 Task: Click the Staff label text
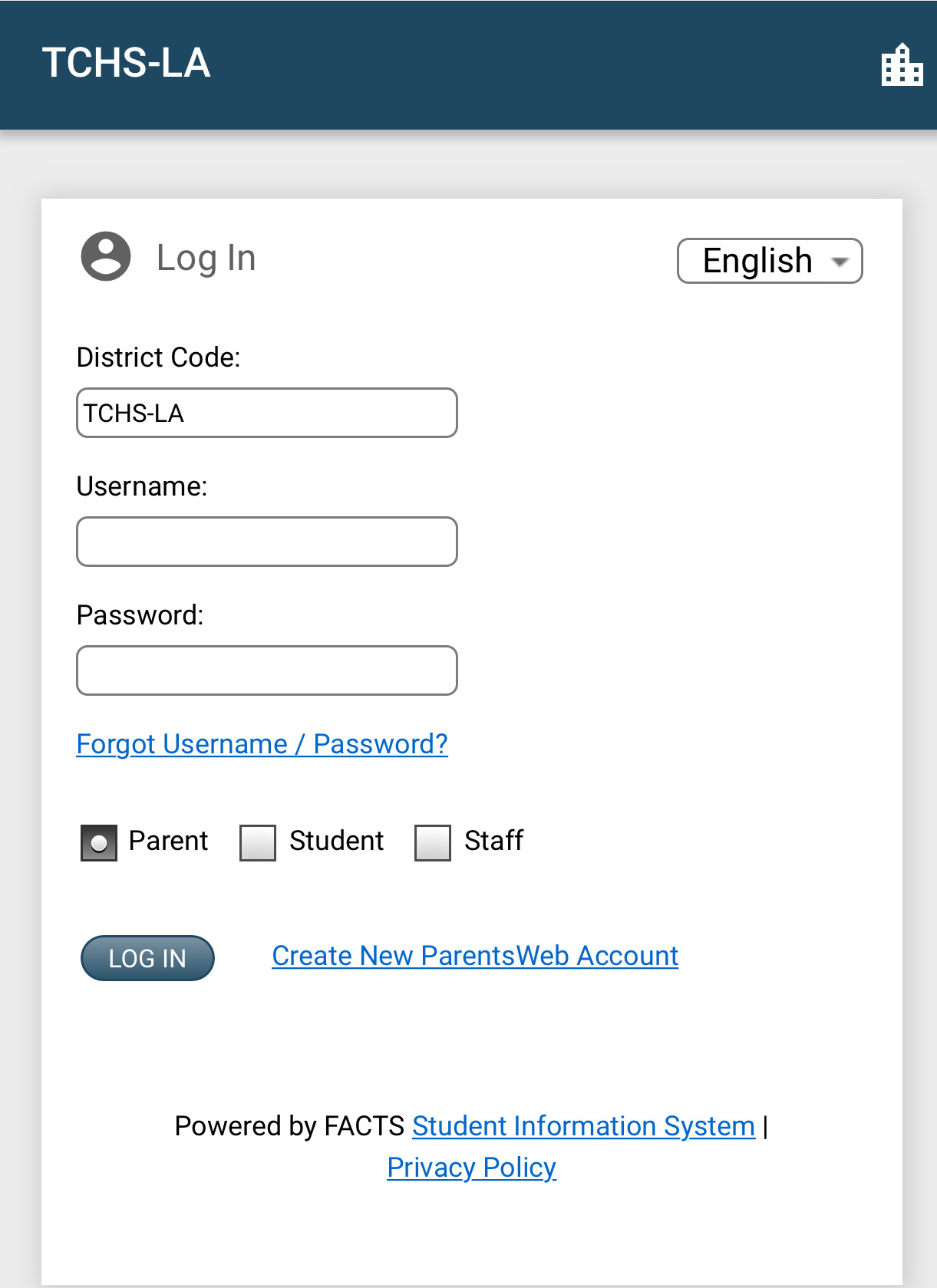click(x=493, y=841)
